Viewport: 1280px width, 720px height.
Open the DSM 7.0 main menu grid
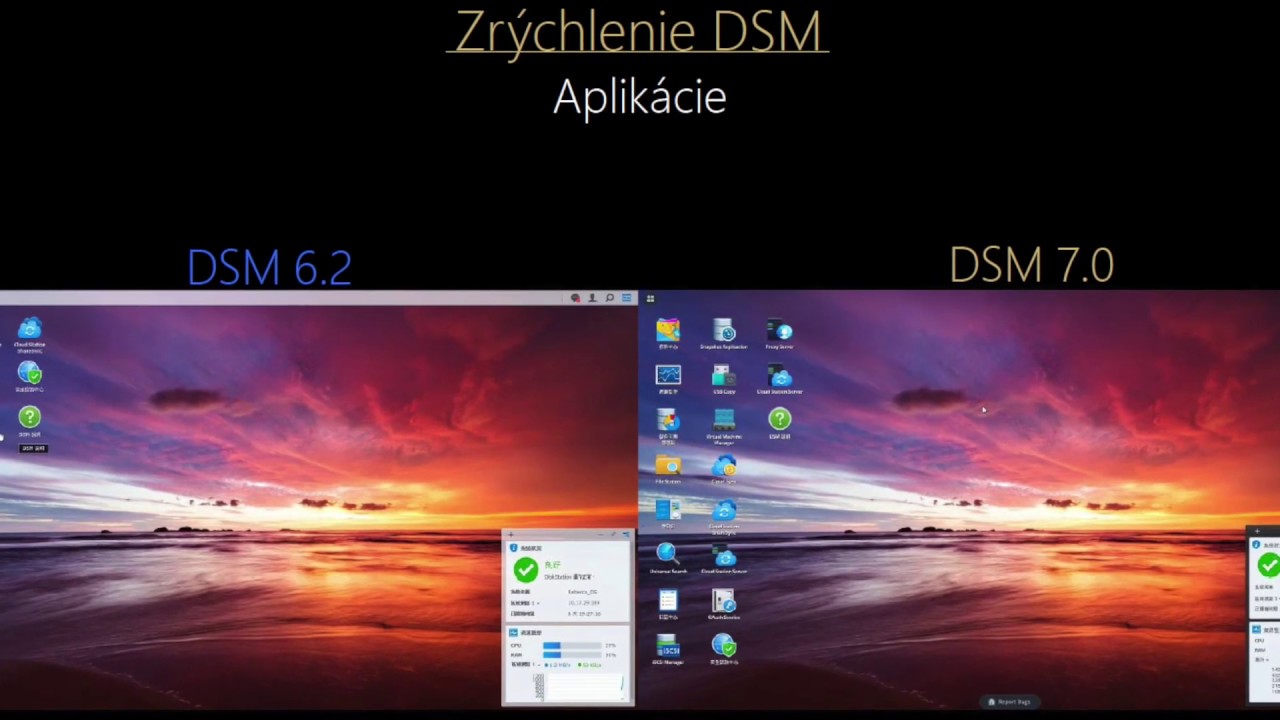click(651, 298)
